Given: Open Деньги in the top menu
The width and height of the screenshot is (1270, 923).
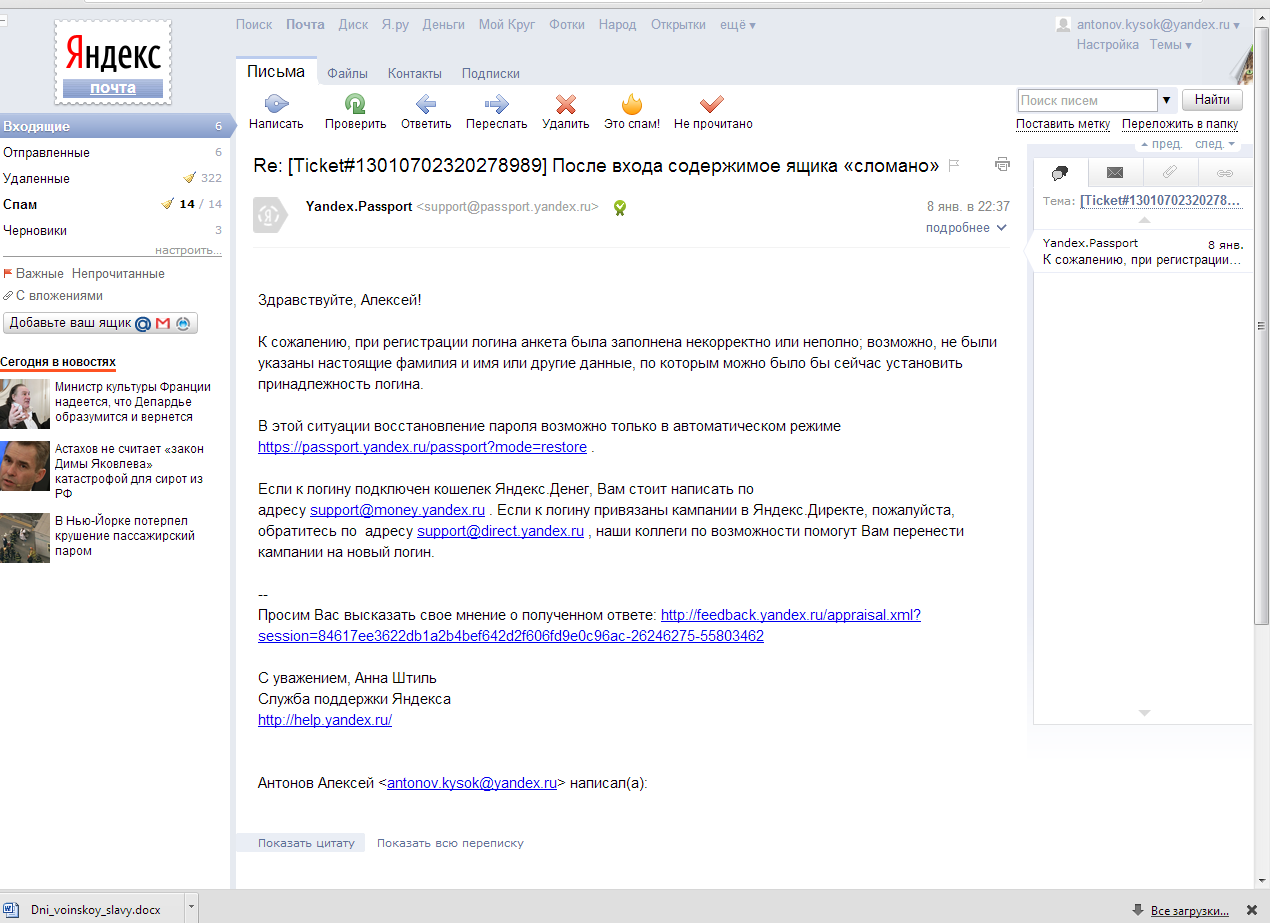Looking at the screenshot, I should tap(443, 25).
